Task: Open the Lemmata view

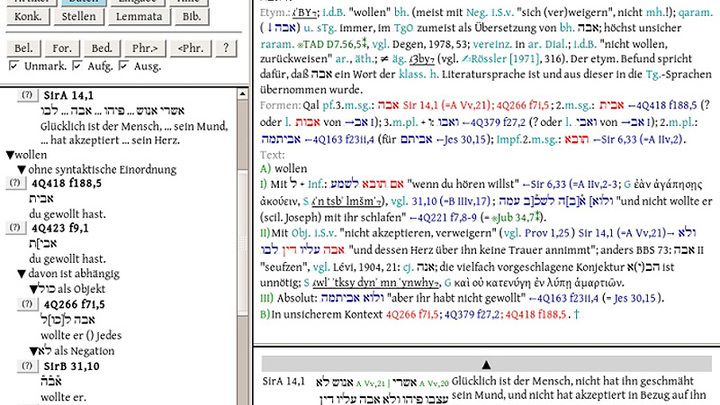Action: point(139,17)
